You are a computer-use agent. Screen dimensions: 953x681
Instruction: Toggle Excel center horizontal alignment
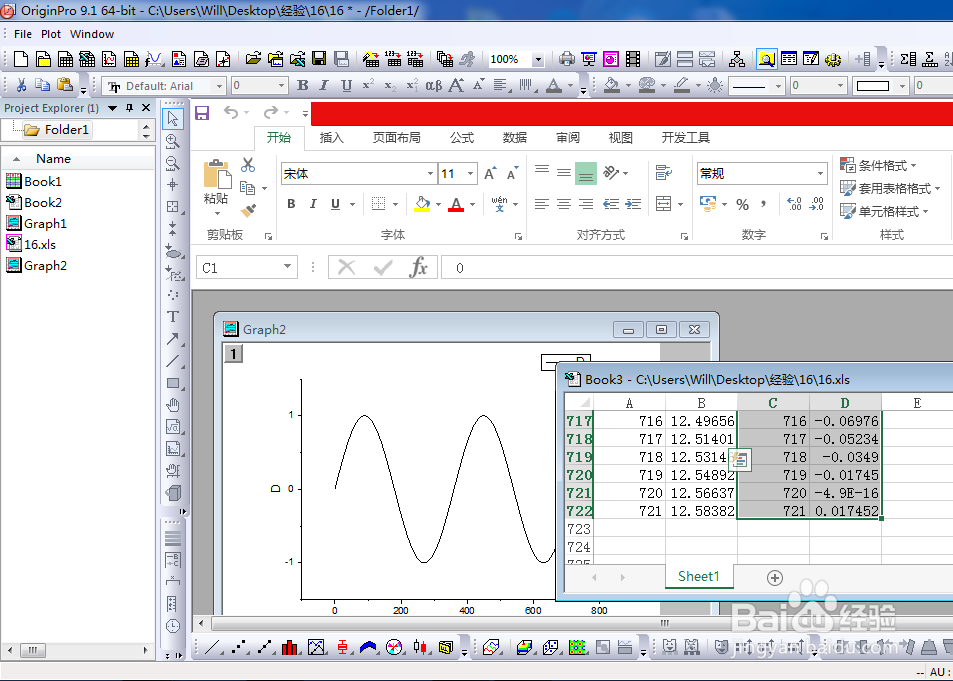click(563, 204)
